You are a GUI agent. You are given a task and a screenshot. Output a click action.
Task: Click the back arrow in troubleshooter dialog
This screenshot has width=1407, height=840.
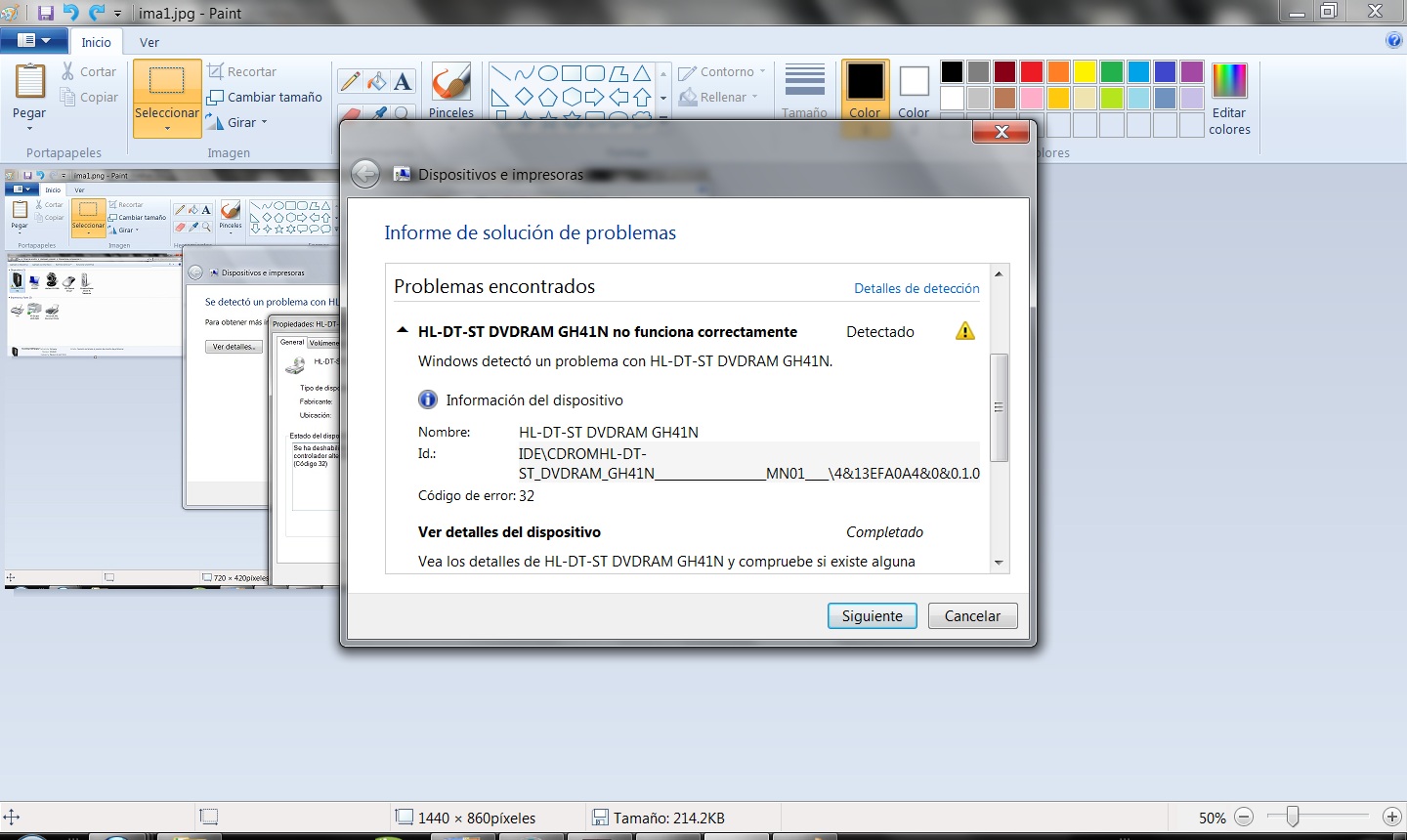point(365,174)
